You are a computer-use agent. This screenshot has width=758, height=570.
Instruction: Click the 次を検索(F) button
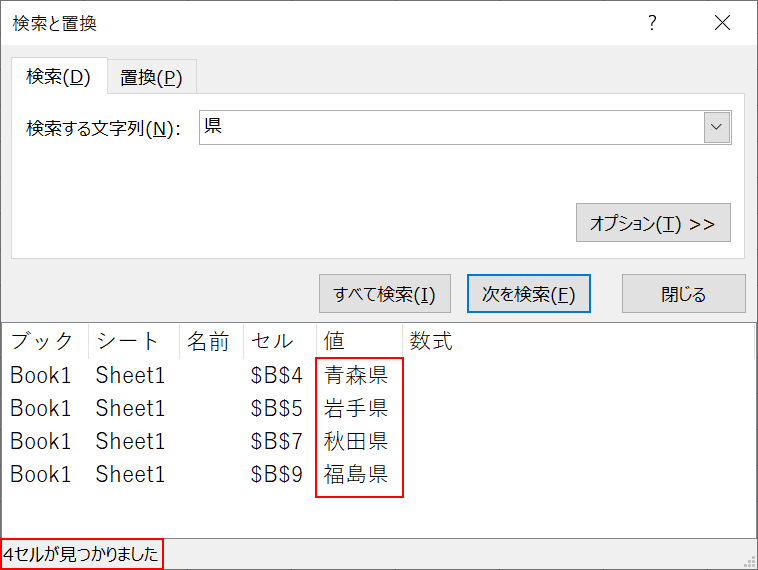pos(528,294)
